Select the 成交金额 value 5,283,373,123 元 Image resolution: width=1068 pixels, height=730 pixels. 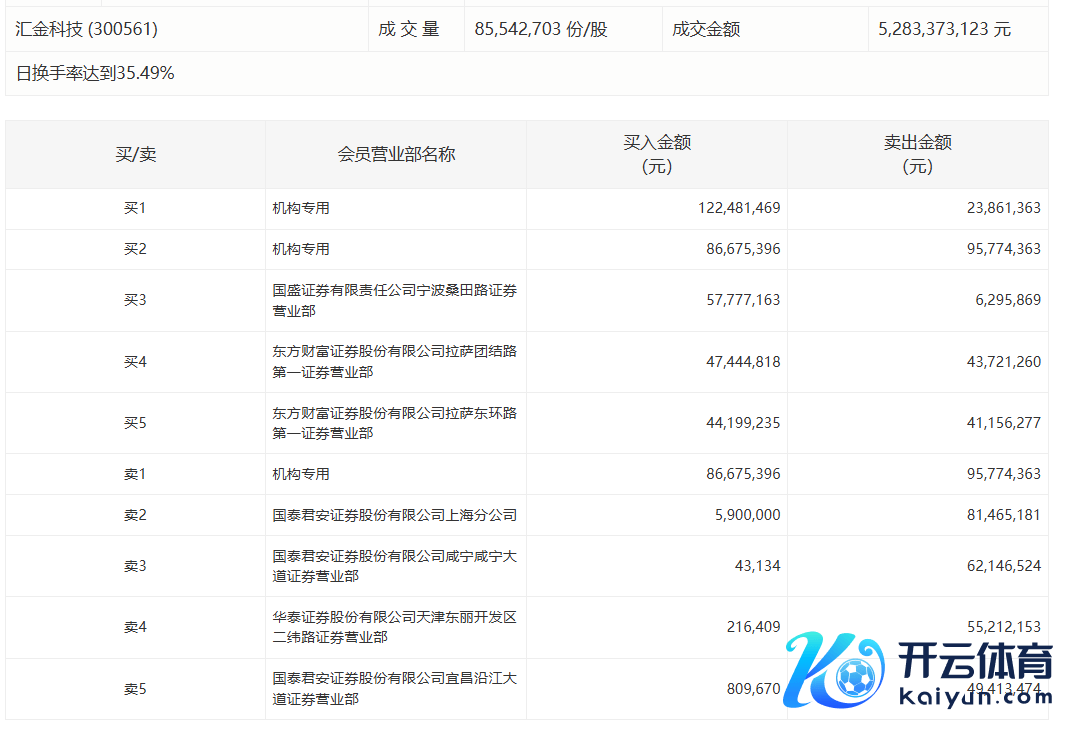coord(944,30)
